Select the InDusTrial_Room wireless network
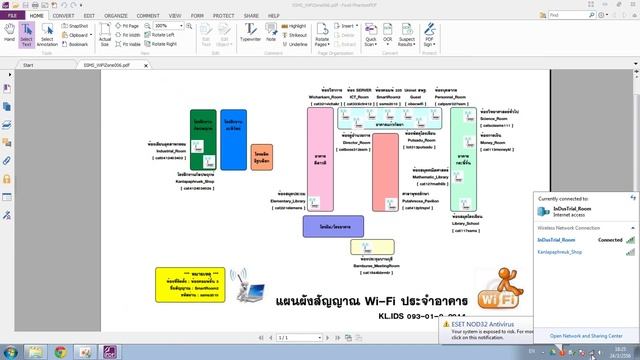The height and width of the screenshot is (360, 640). 586,240
